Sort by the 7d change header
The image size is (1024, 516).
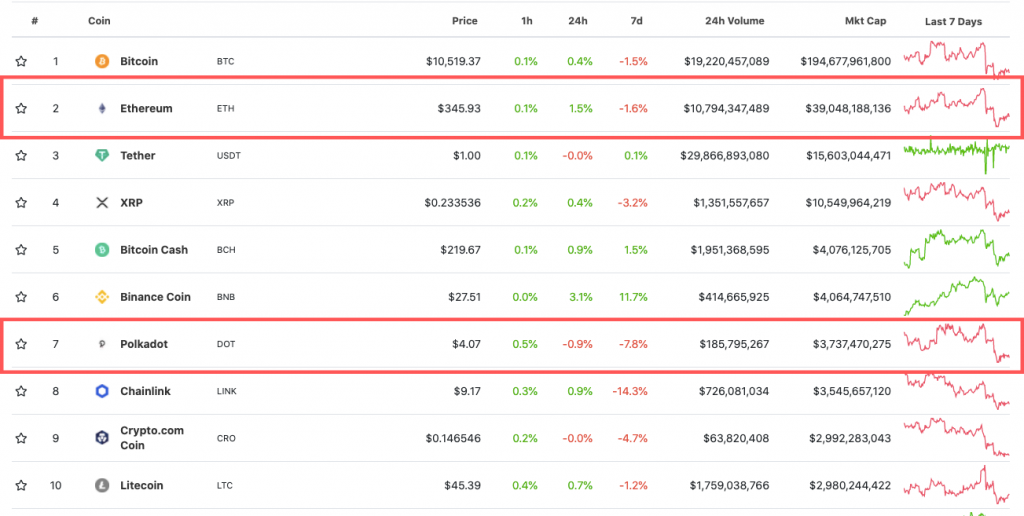tap(637, 21)
